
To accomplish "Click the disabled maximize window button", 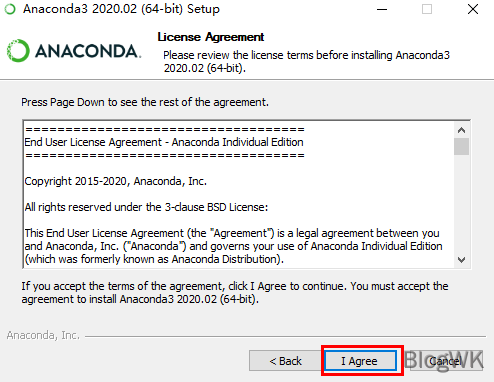I will (427, 9).
